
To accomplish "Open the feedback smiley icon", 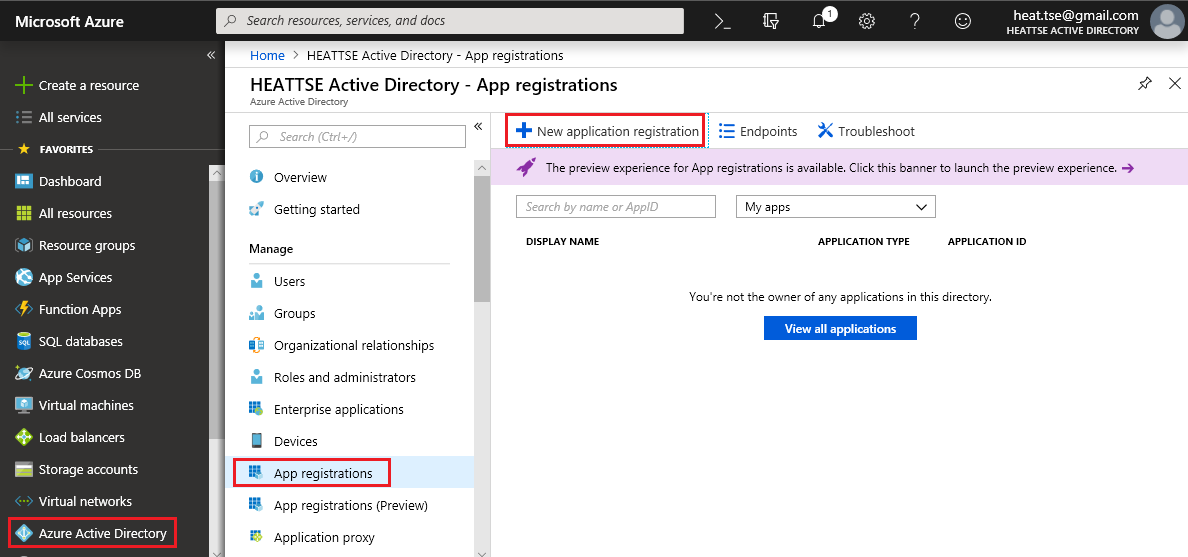I will click(962, 21).
